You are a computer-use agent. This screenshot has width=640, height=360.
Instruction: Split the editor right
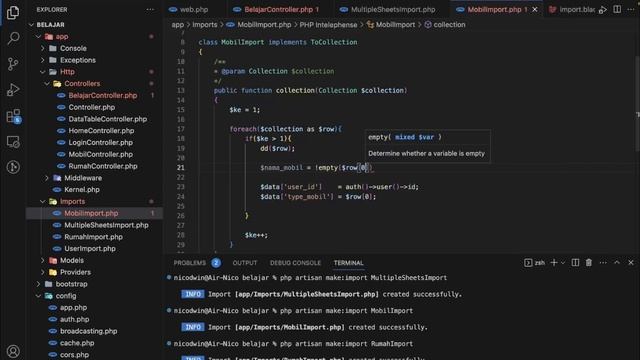pyautogui.click(x=617, y=9)
